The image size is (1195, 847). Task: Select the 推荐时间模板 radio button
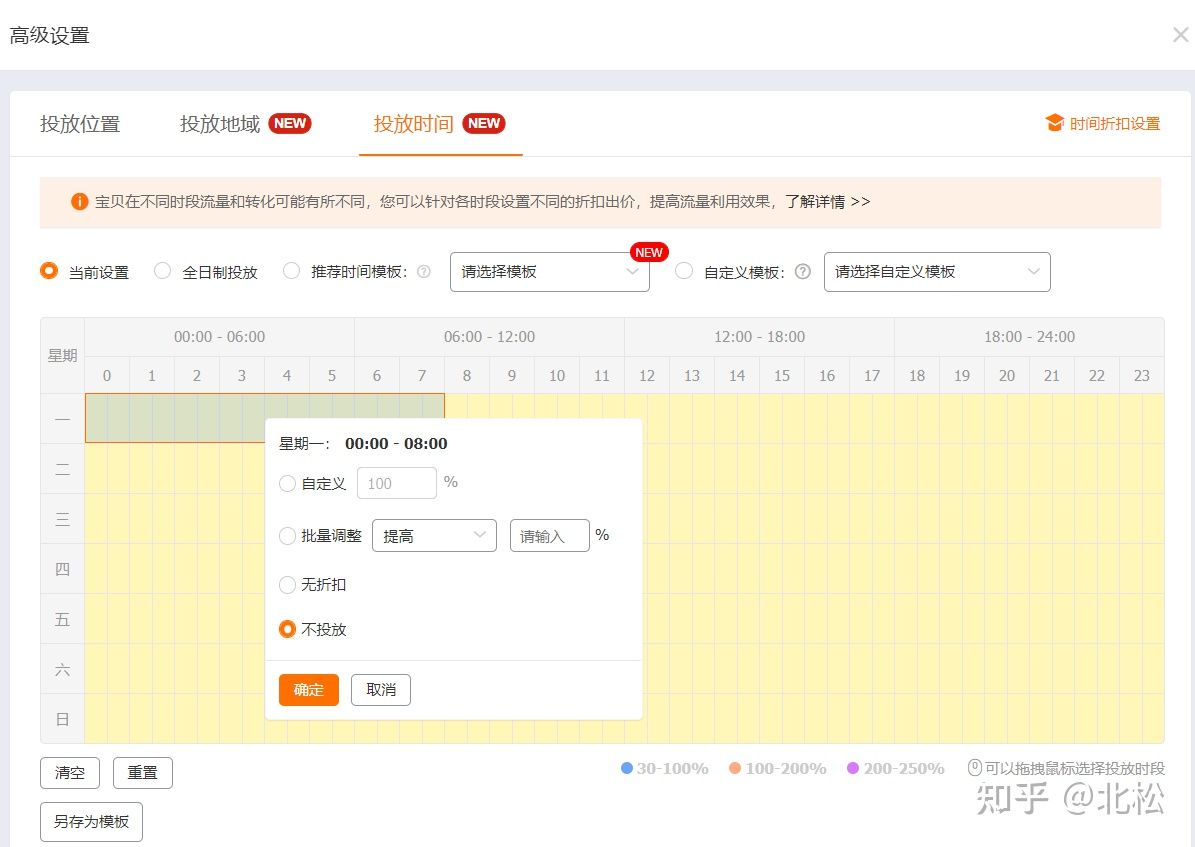point(291,271)
